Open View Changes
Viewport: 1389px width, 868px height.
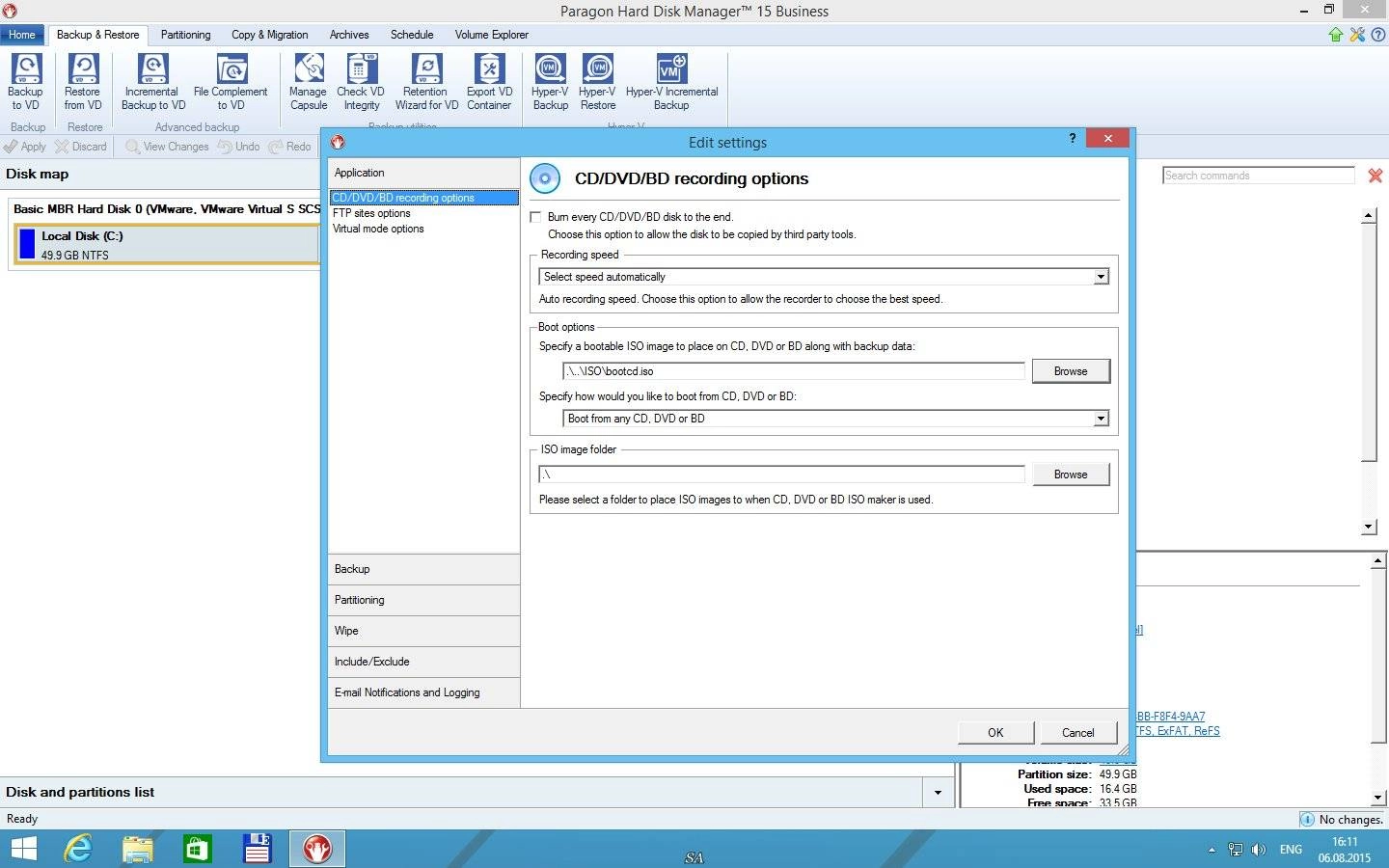point(167,147)
